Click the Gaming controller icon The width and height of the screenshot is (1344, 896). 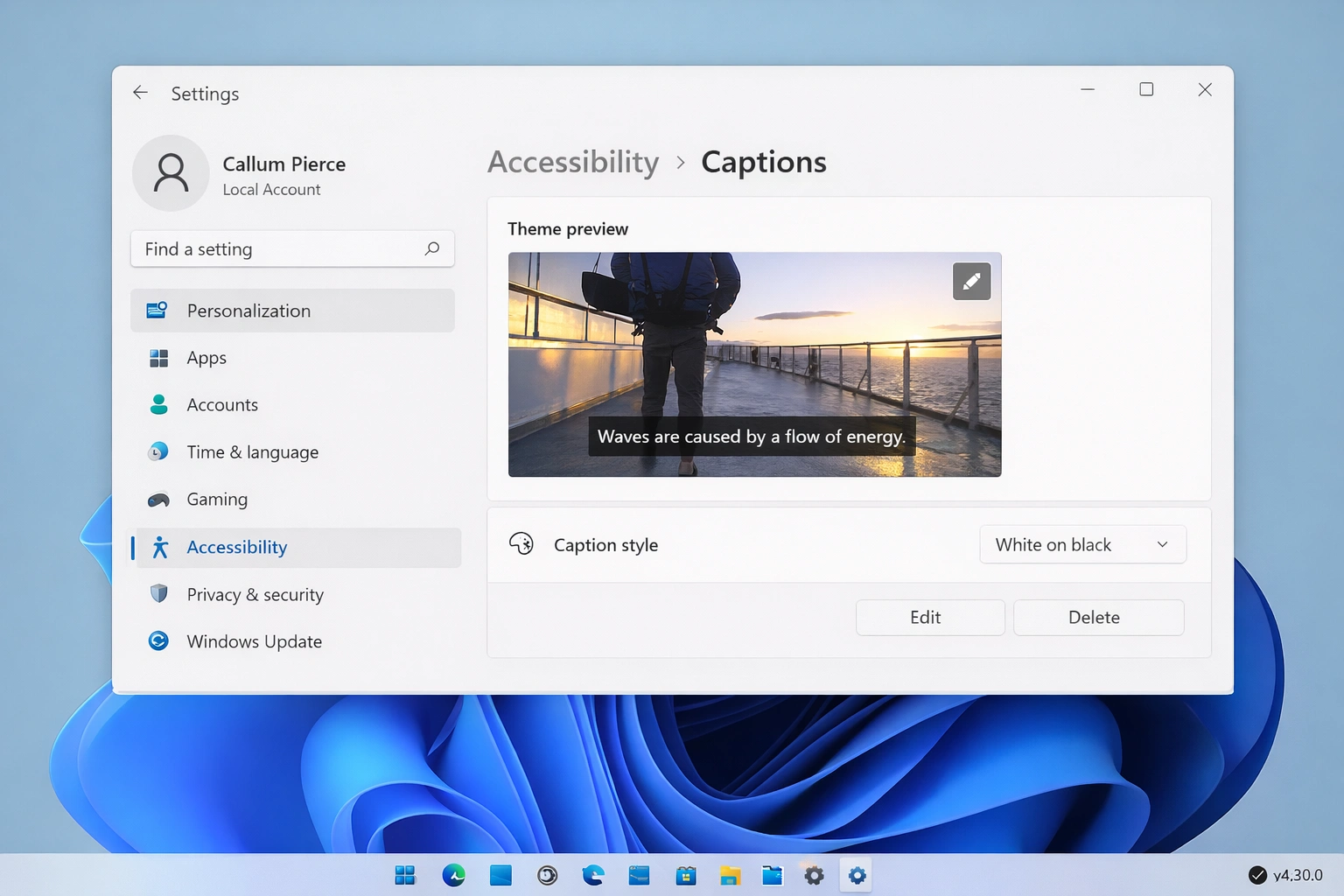[158, 499]
